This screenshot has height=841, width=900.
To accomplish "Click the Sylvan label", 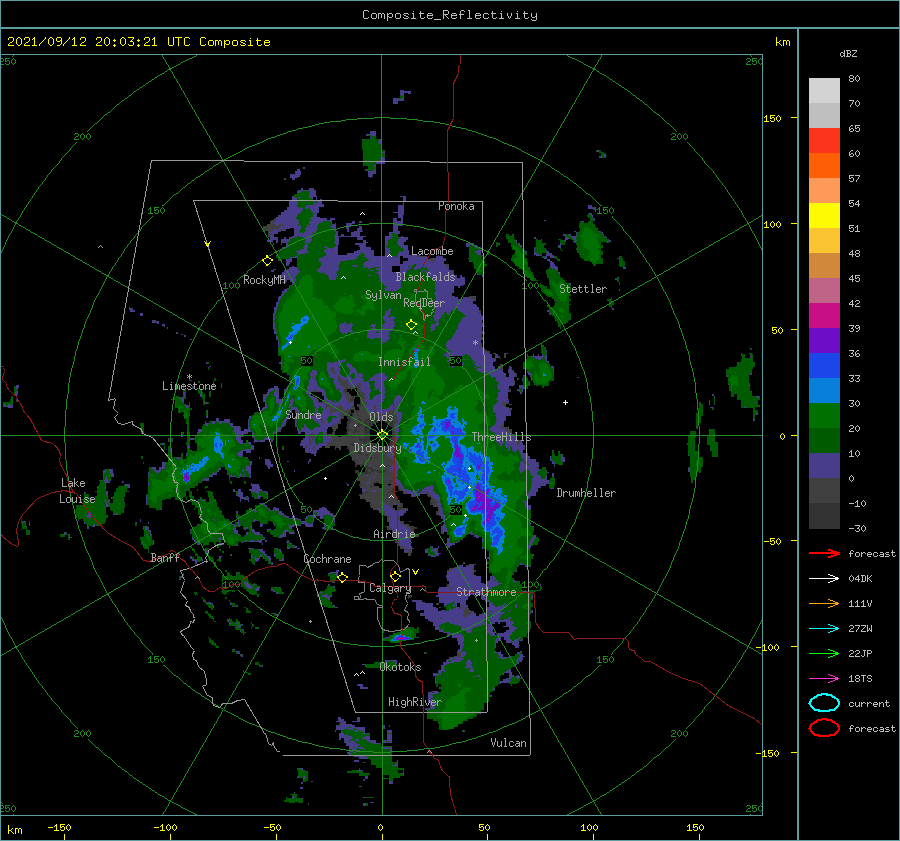I will [383, 295].
